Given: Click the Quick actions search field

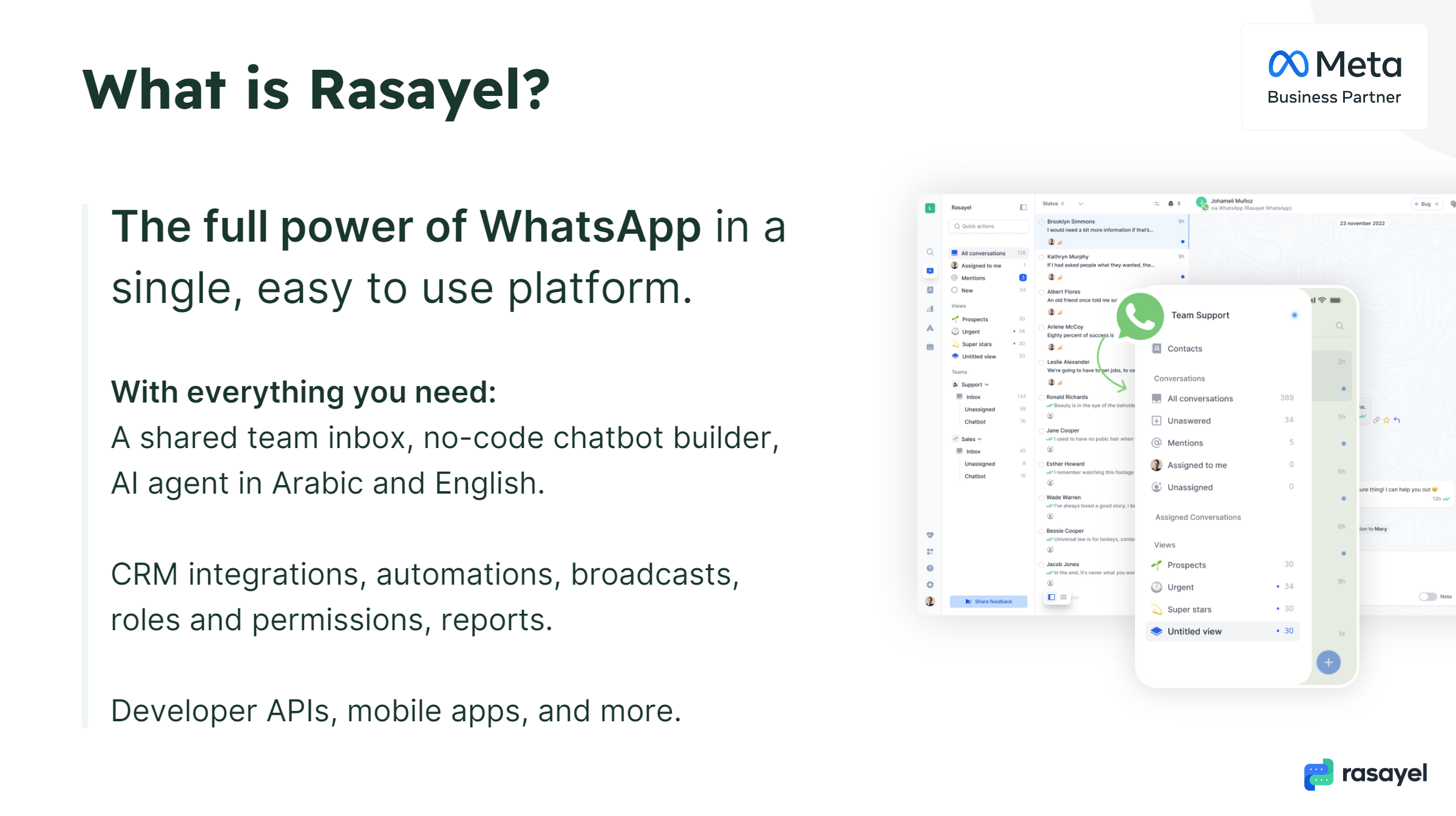Looking at the screenshot, I should 988,226.
